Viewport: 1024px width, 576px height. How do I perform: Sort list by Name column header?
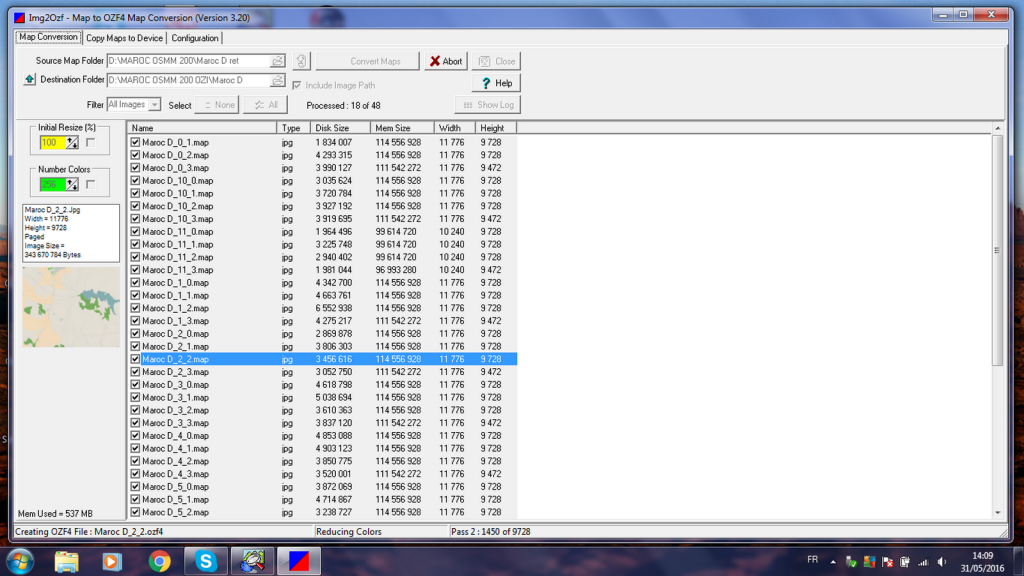pos(202,128)
